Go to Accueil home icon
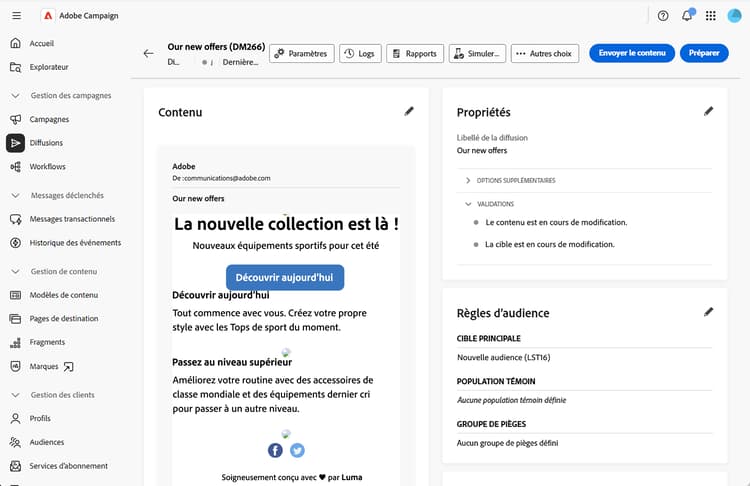Image resolution: width=750 pixels, height=486 pixels. click(x=15, y=43)
